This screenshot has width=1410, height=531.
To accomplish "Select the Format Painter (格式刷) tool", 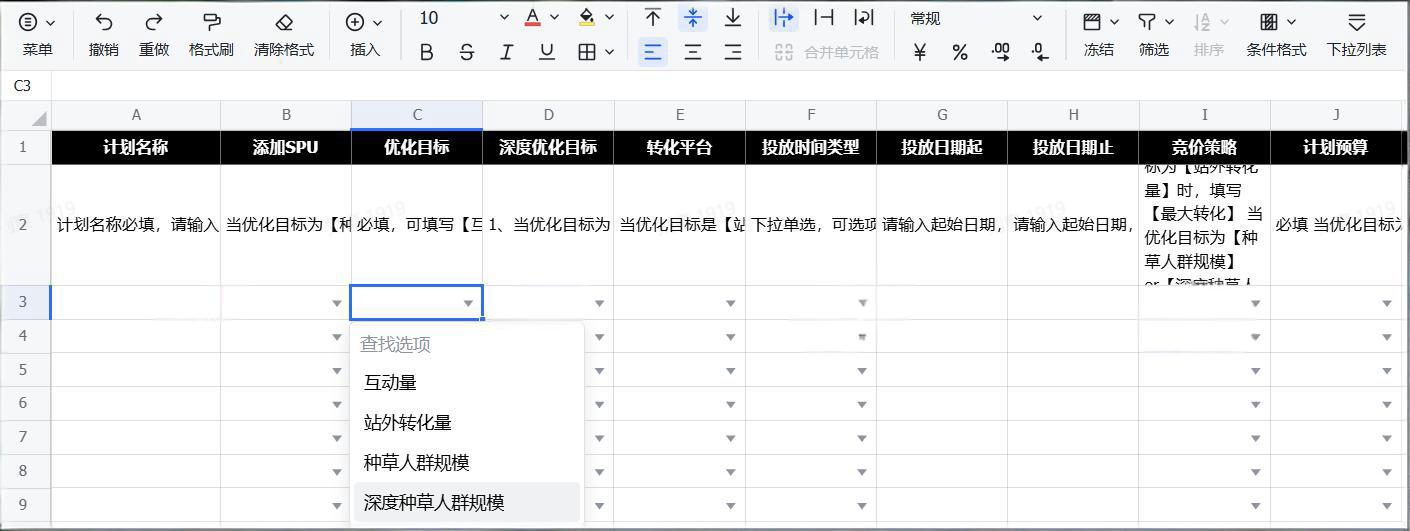I will pyautogui.click(x=211, y=22).
